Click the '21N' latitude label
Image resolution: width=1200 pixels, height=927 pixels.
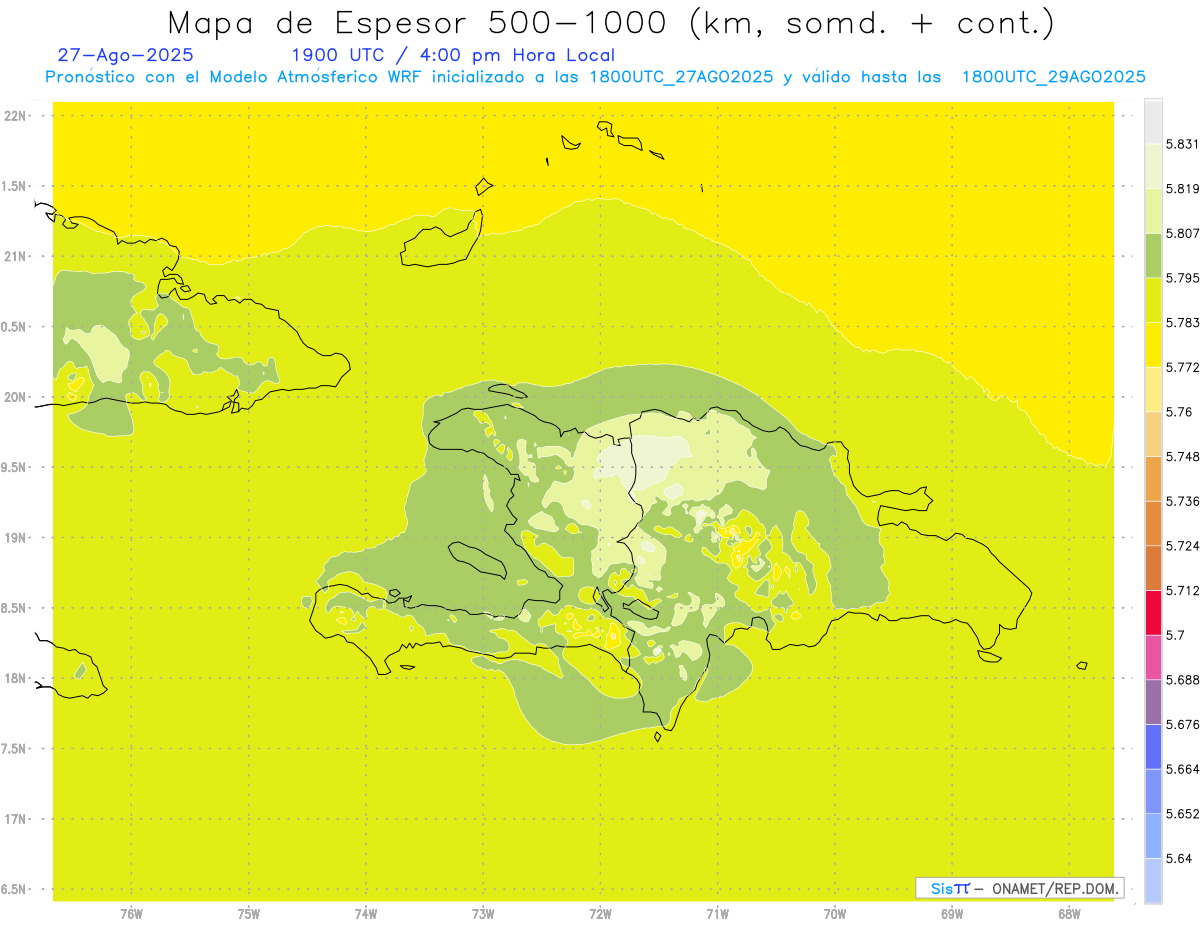click(16, 257)
